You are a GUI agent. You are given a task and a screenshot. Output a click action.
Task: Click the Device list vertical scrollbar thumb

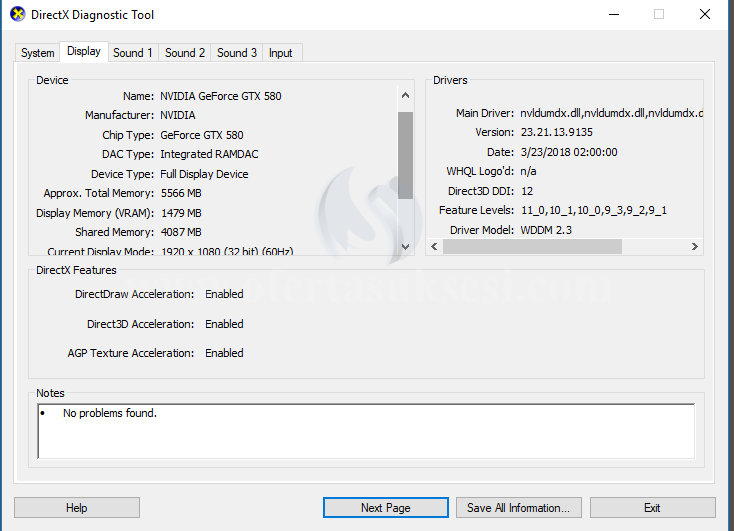coord(405,155)
